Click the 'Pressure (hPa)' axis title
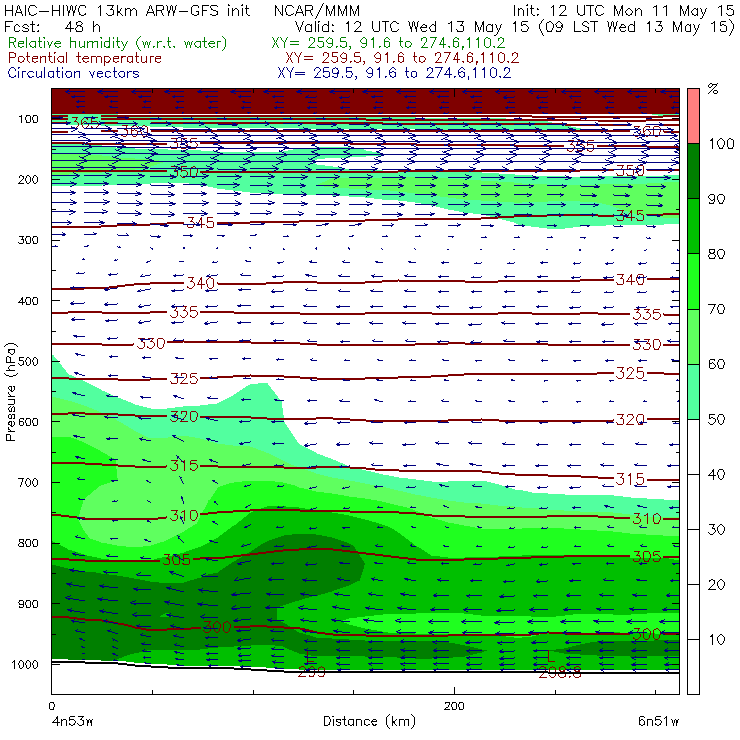 (11, 392)
